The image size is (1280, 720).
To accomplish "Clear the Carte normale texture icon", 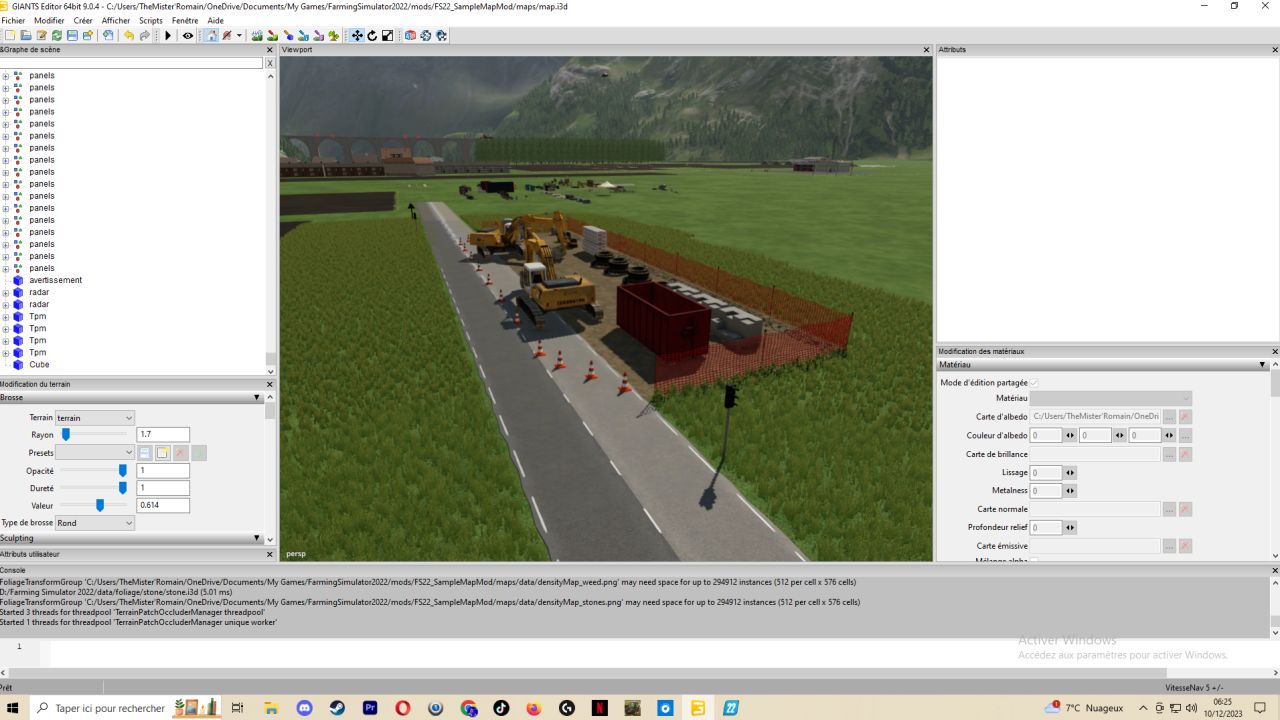I will pyautogui.click(x=1185, y=509).
